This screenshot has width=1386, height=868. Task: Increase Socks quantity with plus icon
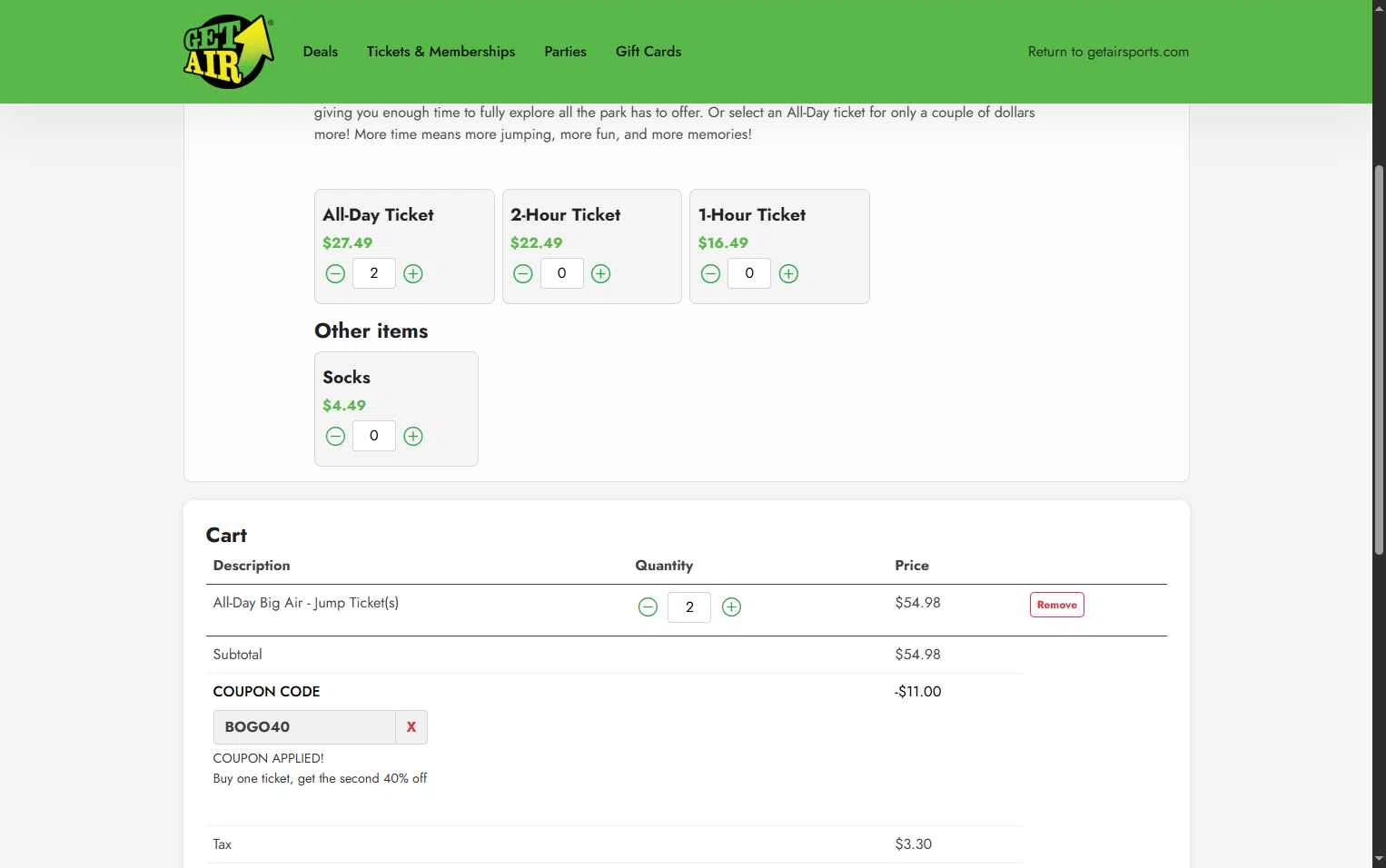click(x=413, y=436)
